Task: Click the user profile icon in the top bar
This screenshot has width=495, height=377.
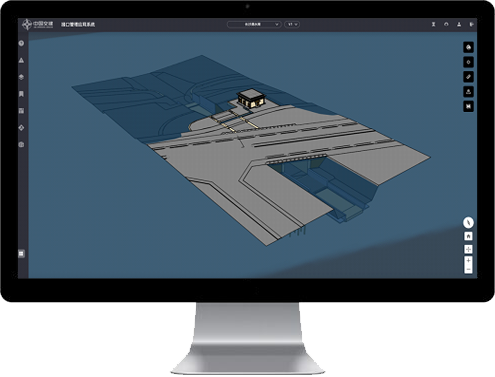Action: [x=459, y=24]
